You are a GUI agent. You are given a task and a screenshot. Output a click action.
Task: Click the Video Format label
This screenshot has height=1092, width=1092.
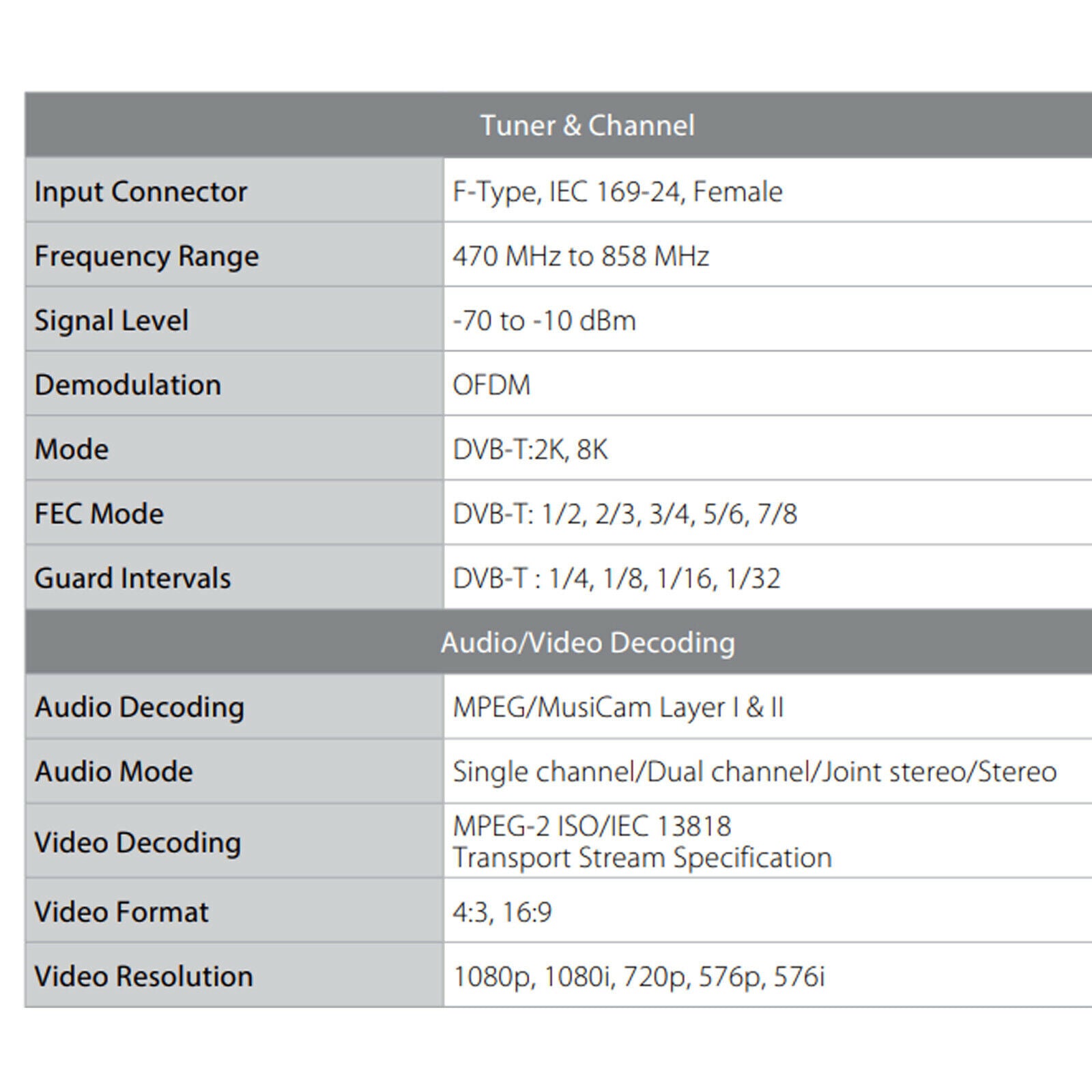pyautogui.click(x=121, y=912)
